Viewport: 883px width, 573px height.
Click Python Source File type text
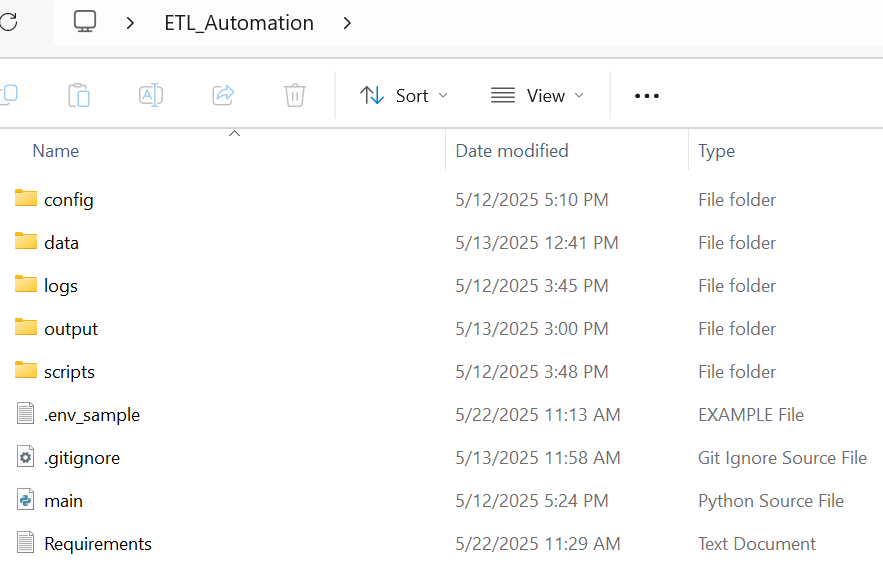771,502
